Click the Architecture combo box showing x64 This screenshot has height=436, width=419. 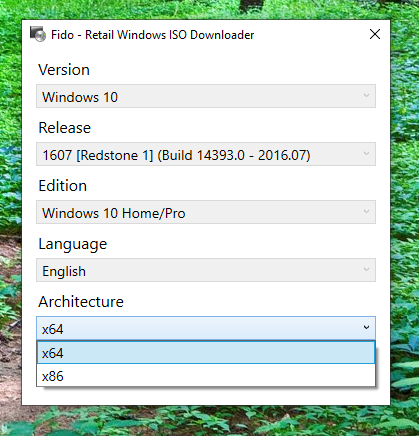pyautogui.click(x=206, y=328)
